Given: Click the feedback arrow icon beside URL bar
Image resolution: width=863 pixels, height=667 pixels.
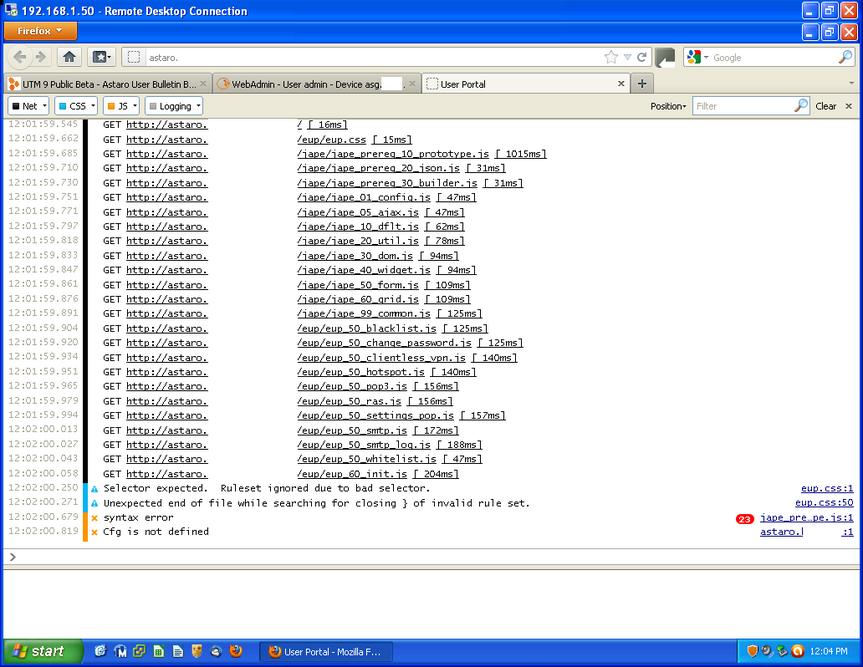Looking at the screenshot, I should [665, 58].
